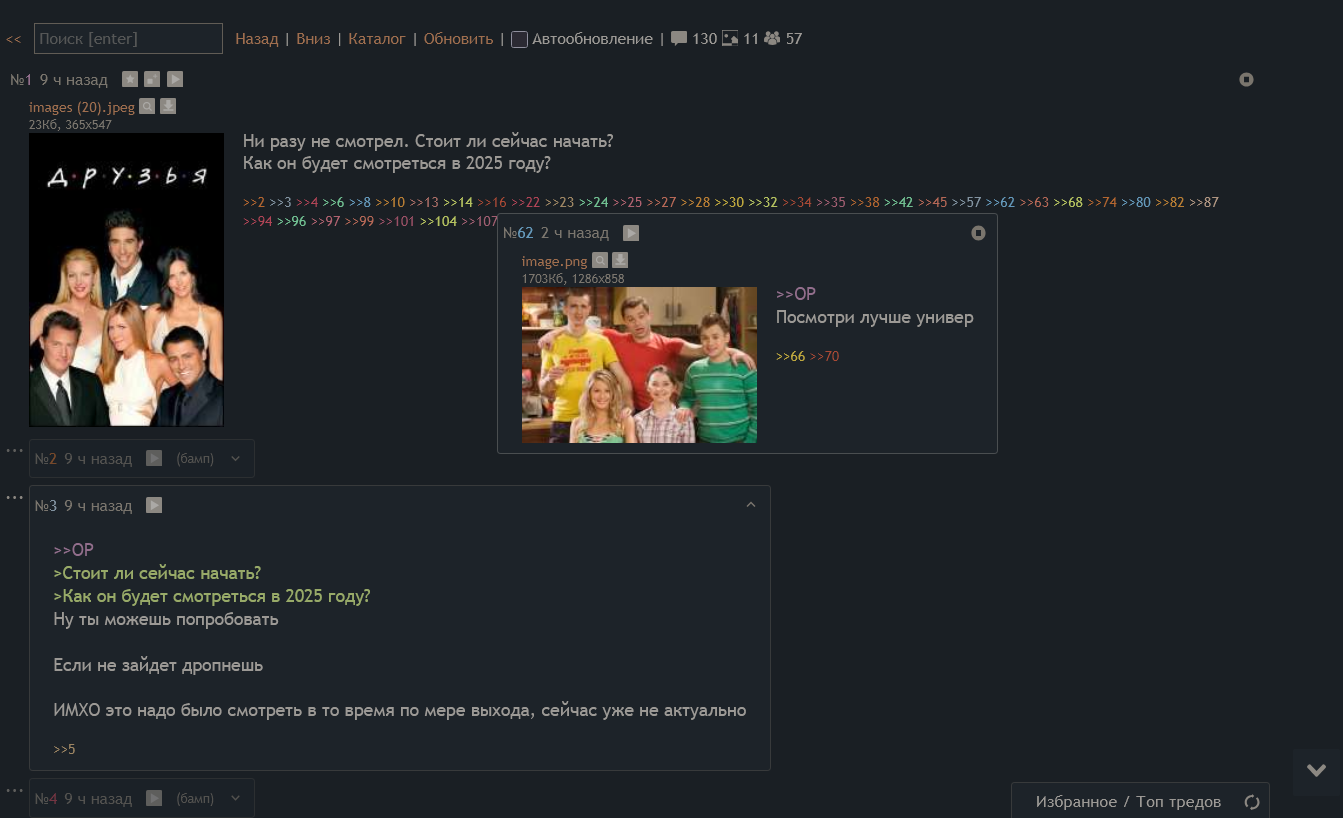Jump to Вниз in the top navigation
Screen dimensions: 1343x818
click(313, 39)
